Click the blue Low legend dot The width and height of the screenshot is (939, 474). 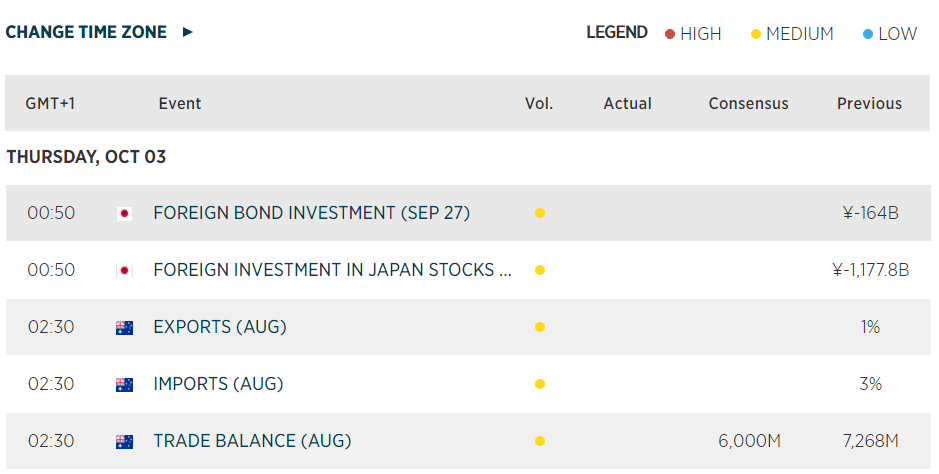(x=867, y=34)
